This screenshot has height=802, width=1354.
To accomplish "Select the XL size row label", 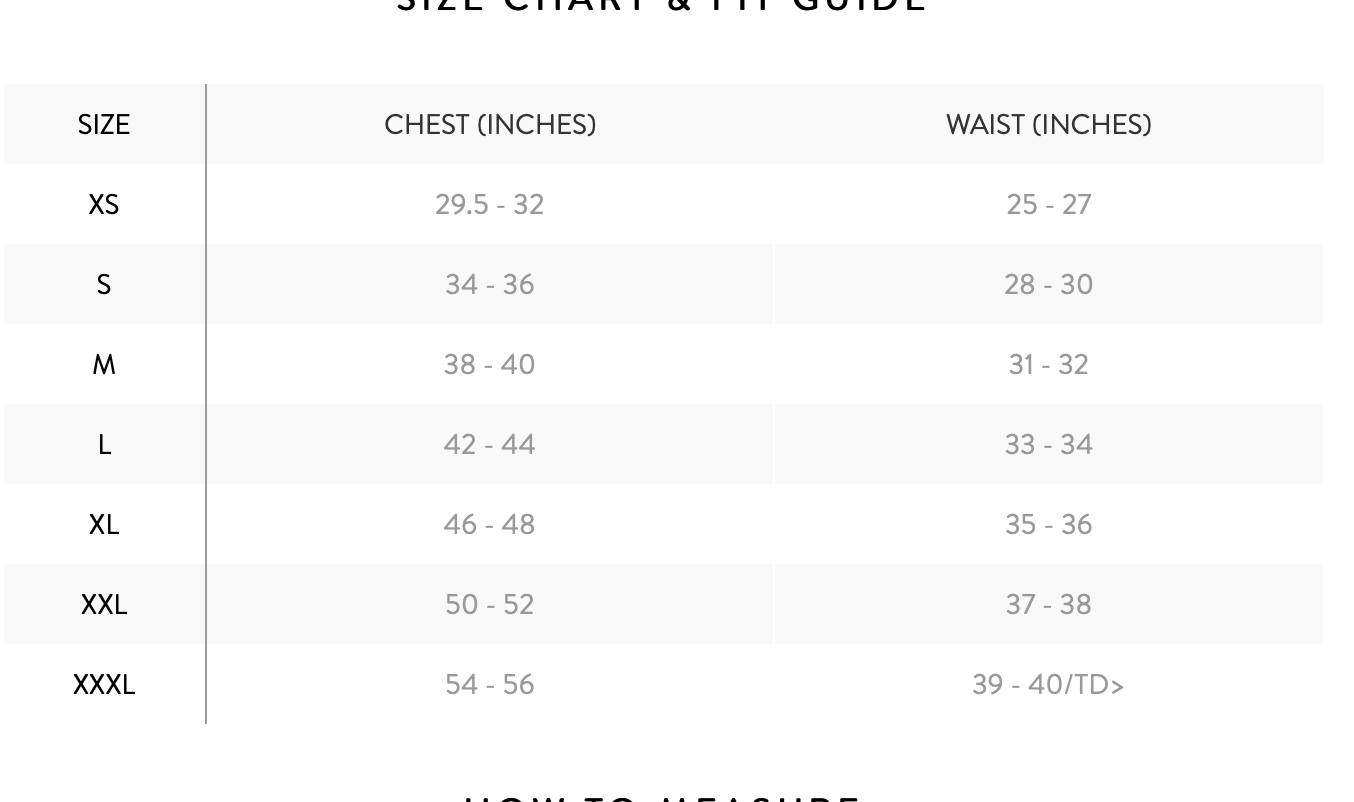I will coord(104,525).
